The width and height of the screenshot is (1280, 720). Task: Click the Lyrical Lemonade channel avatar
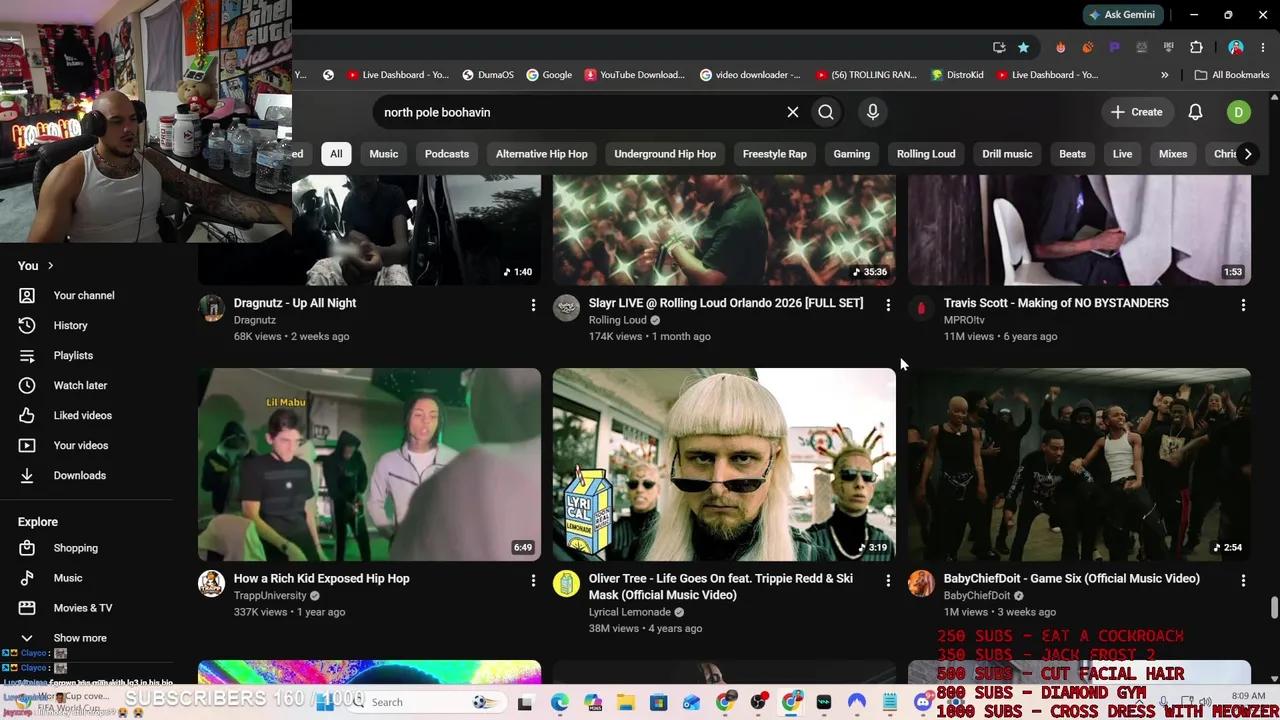pyautogui.click(x=566, y=583)
